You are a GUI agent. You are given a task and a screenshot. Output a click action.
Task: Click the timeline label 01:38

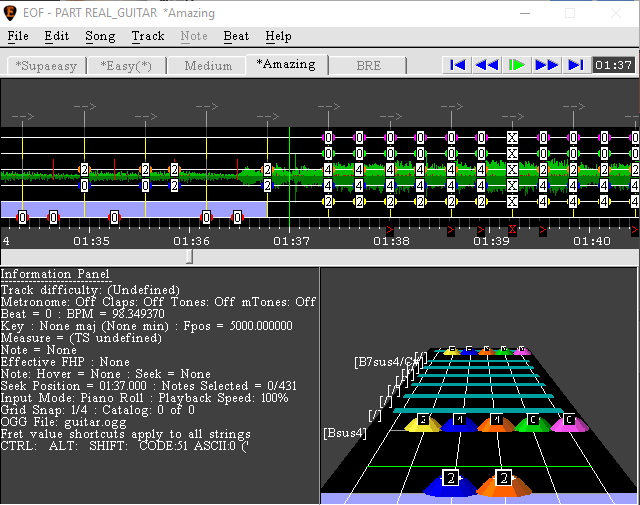[391, 241]
